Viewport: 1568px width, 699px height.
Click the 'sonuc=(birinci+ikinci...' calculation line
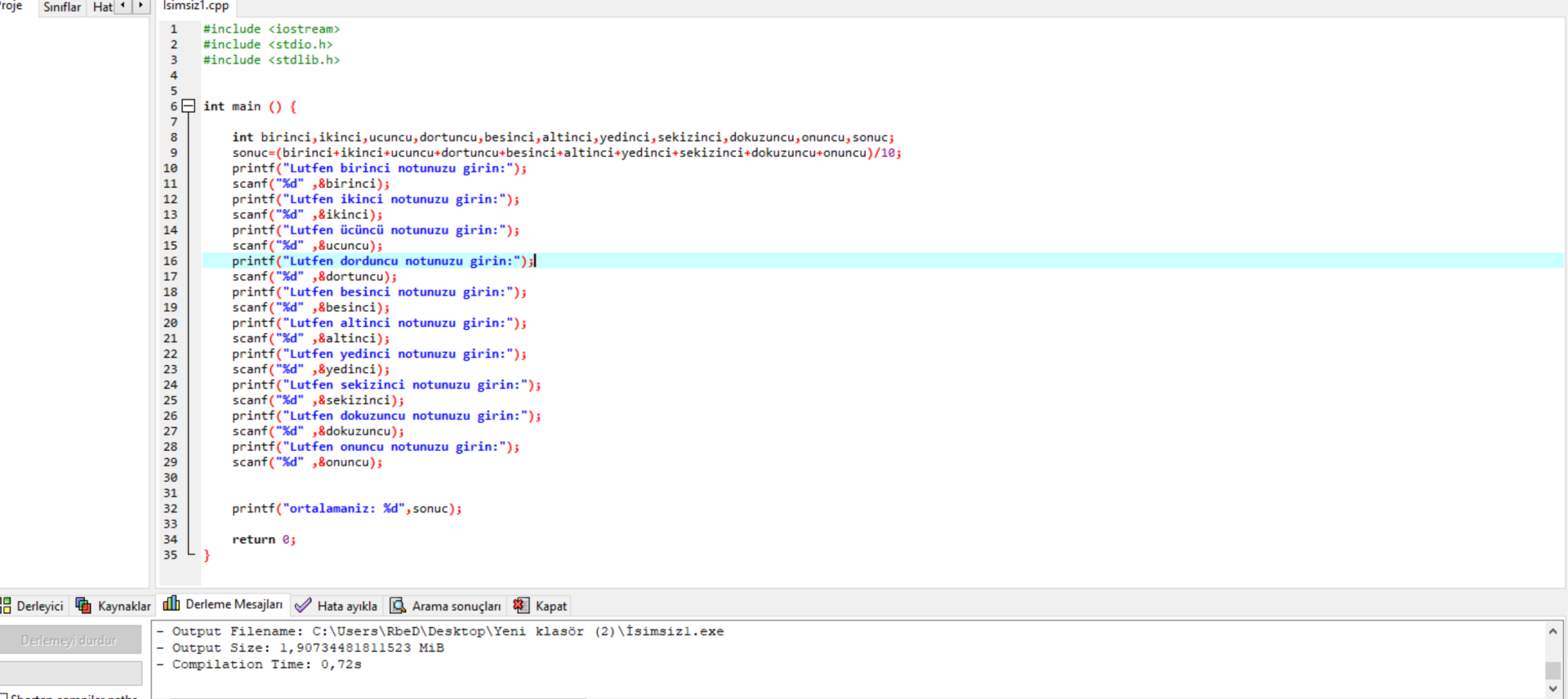(566, 153)
